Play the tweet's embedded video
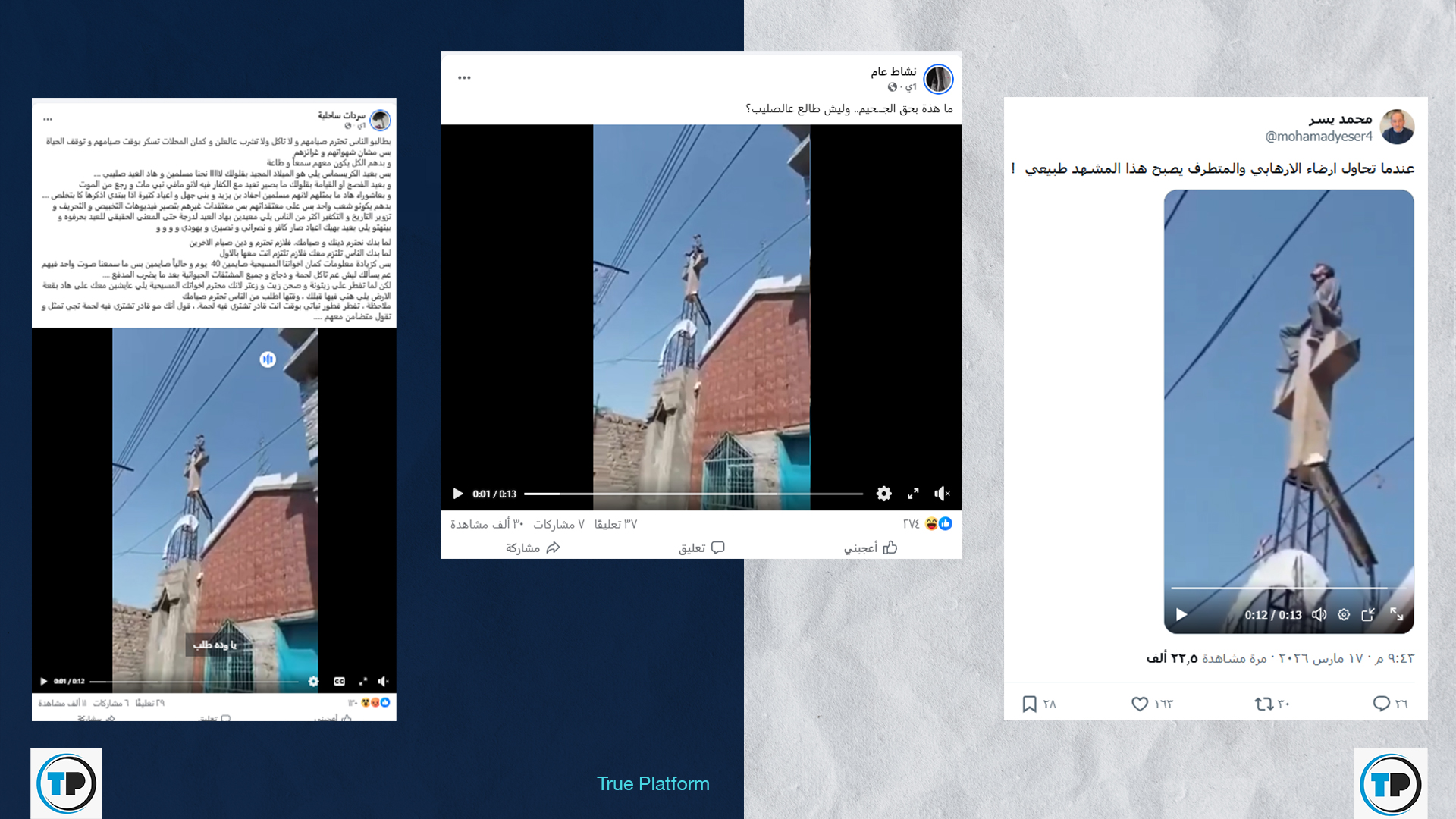 (1181, 614)
